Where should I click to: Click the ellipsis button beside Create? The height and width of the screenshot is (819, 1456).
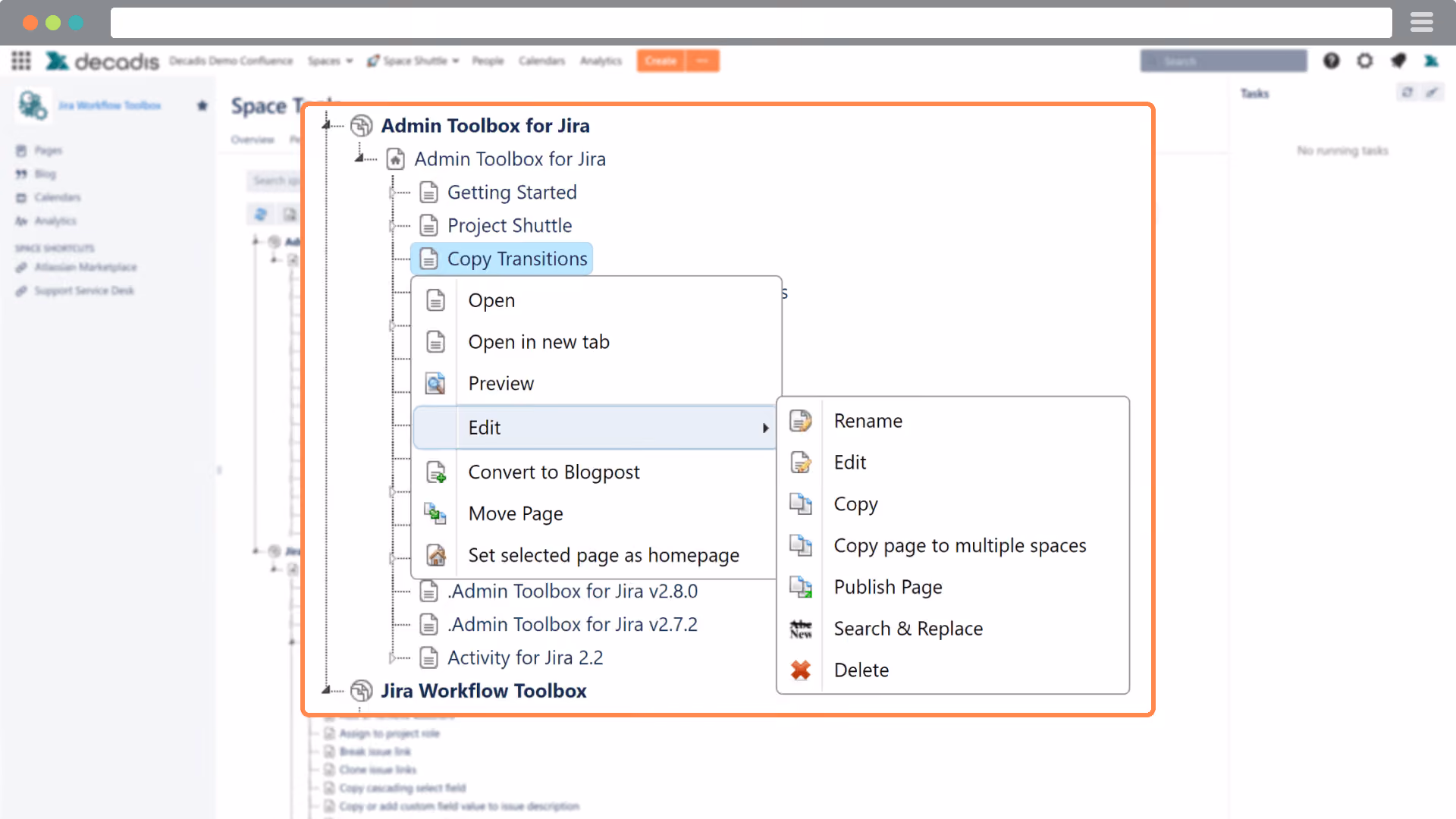coord(703,61)
